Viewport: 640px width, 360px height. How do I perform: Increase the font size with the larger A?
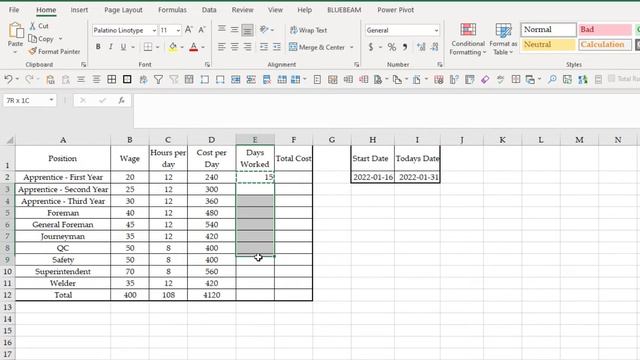click(189, 30)
